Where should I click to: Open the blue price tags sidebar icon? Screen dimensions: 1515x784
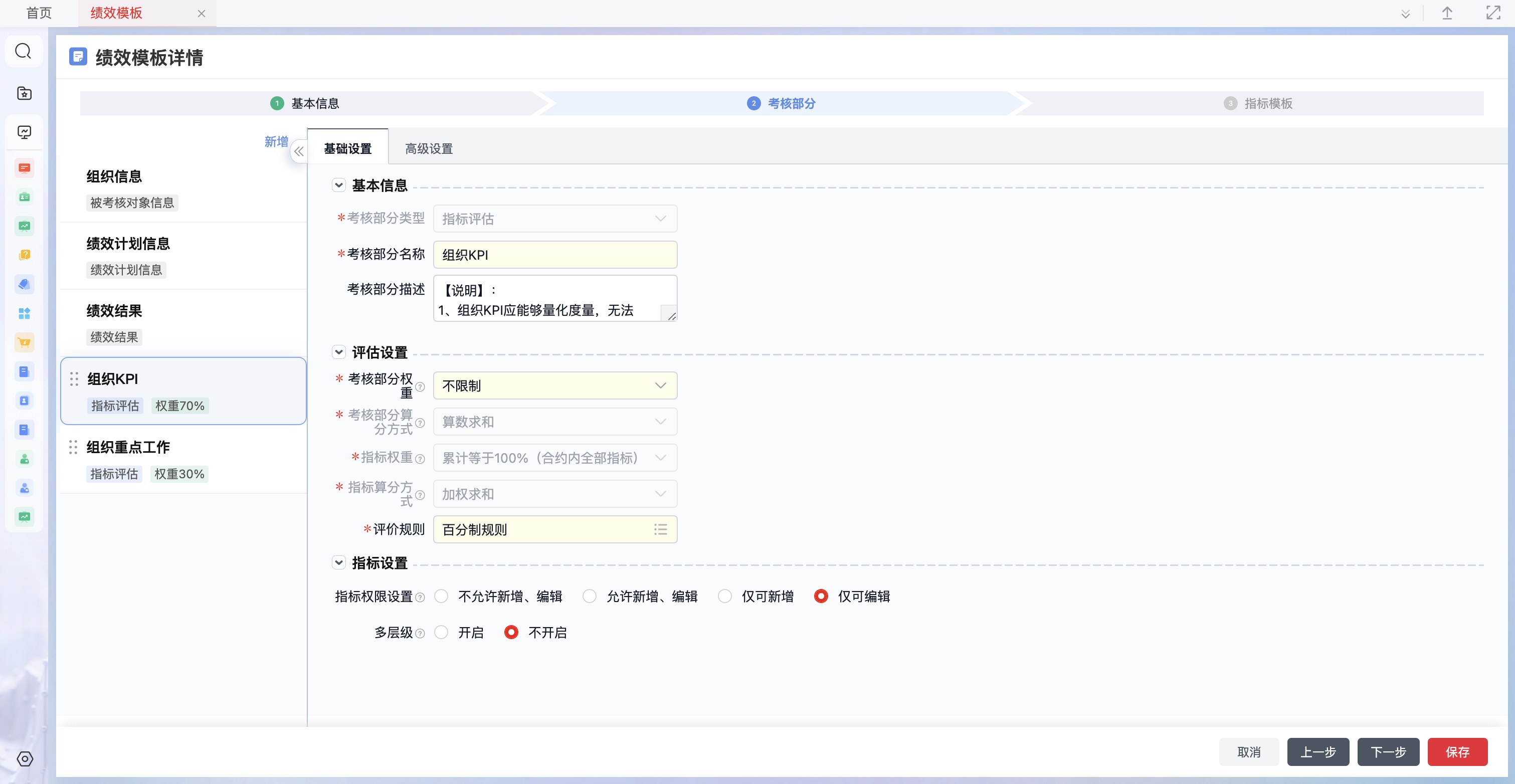point(24,284)
